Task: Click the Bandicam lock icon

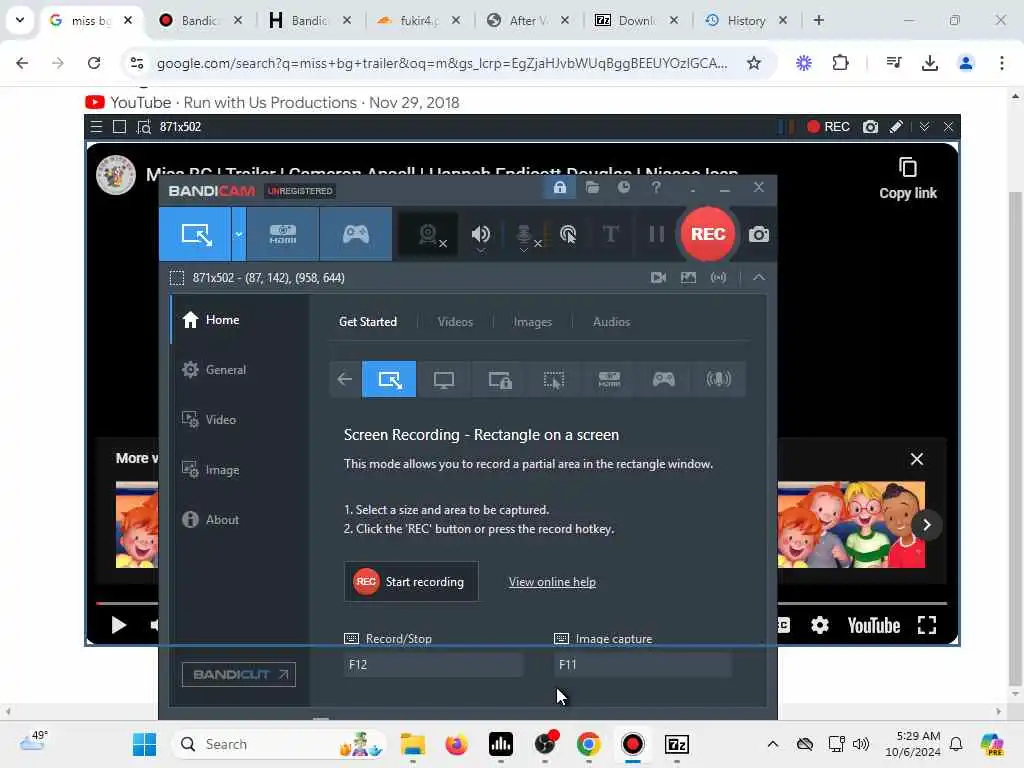Action: coord(560,188)
